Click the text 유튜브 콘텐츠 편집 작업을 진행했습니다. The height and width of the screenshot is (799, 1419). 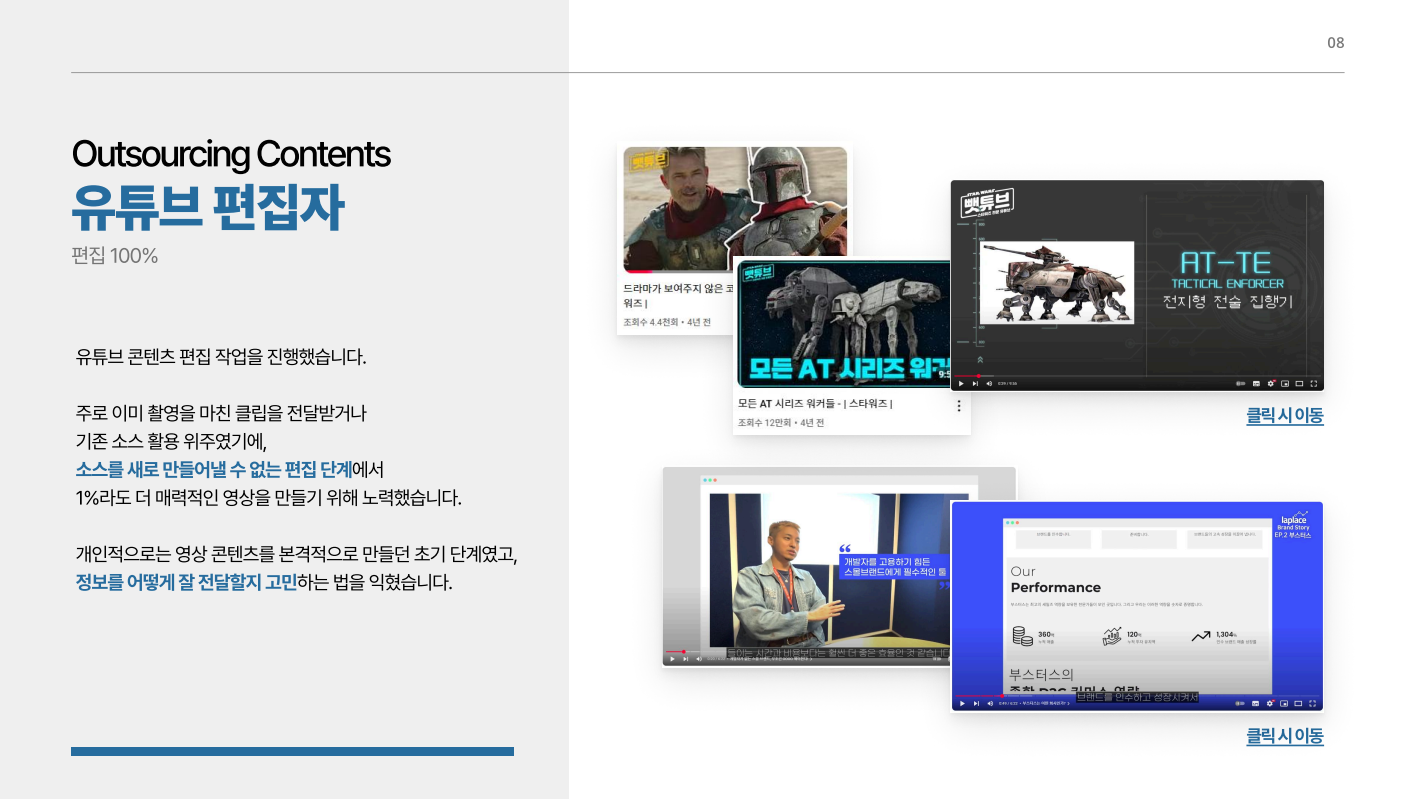(x=222, y=356)
